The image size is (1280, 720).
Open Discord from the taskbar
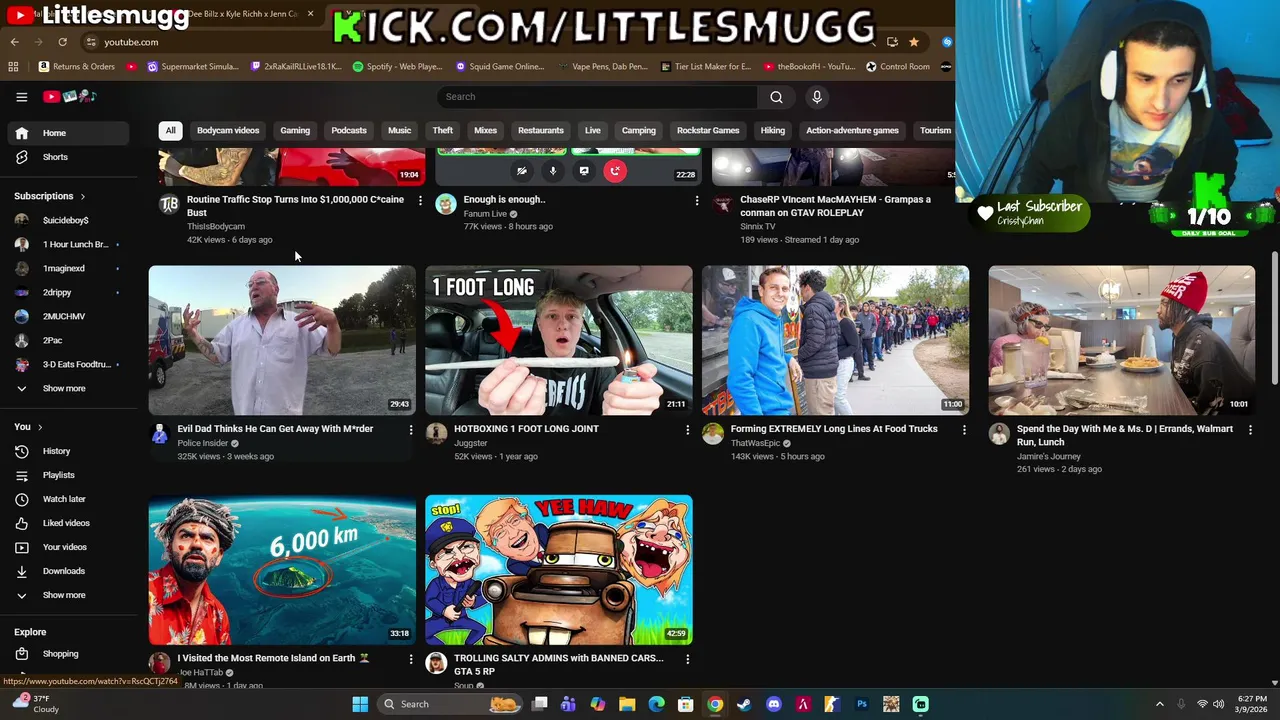[773, 704]
